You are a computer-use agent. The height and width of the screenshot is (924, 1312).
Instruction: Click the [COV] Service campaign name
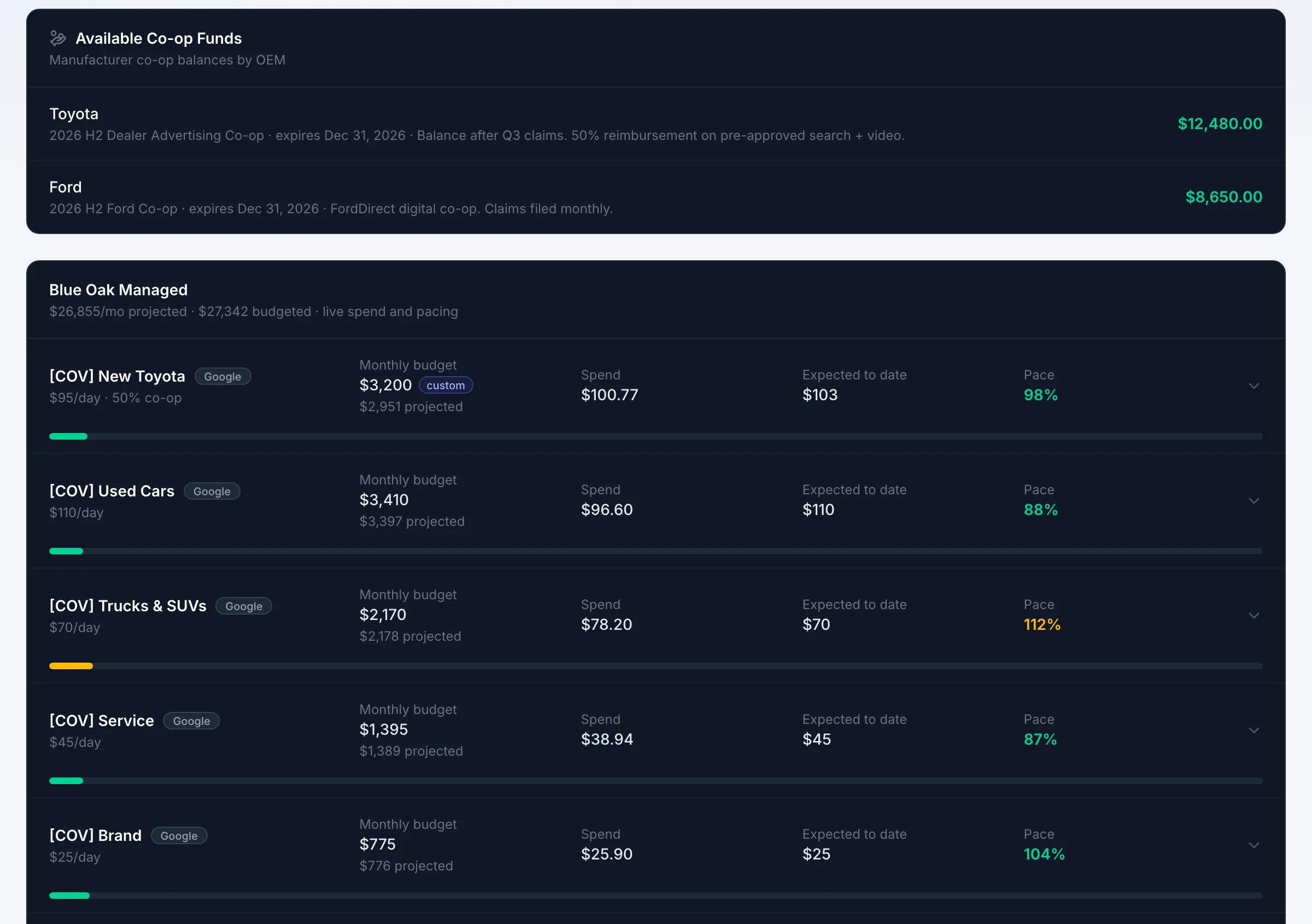102,721
